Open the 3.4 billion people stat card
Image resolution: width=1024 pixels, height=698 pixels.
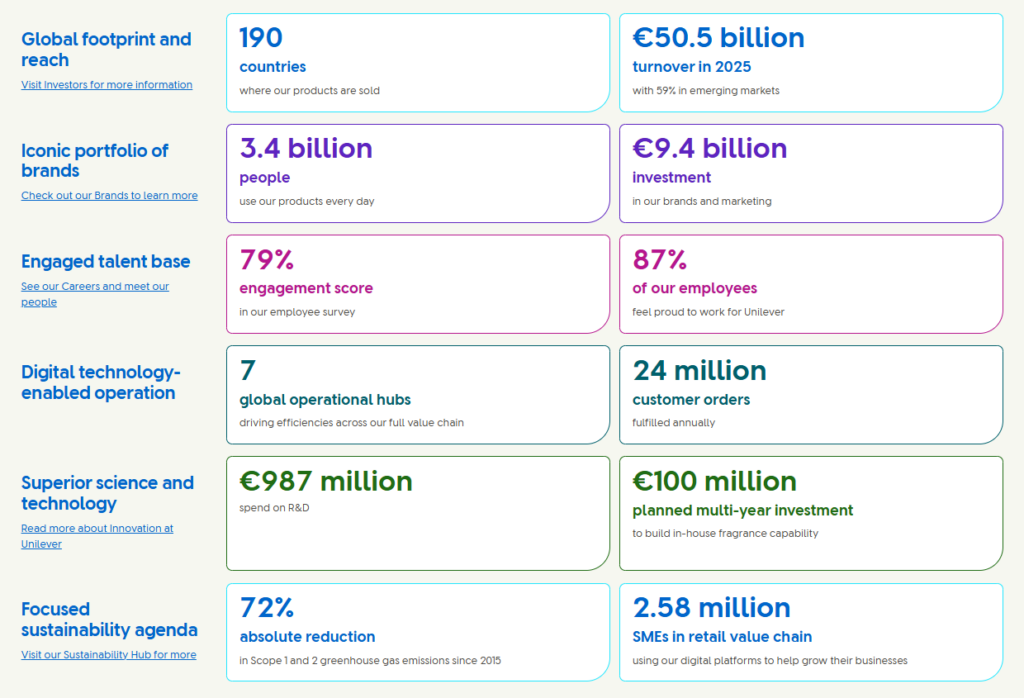(x=418, y=172)
